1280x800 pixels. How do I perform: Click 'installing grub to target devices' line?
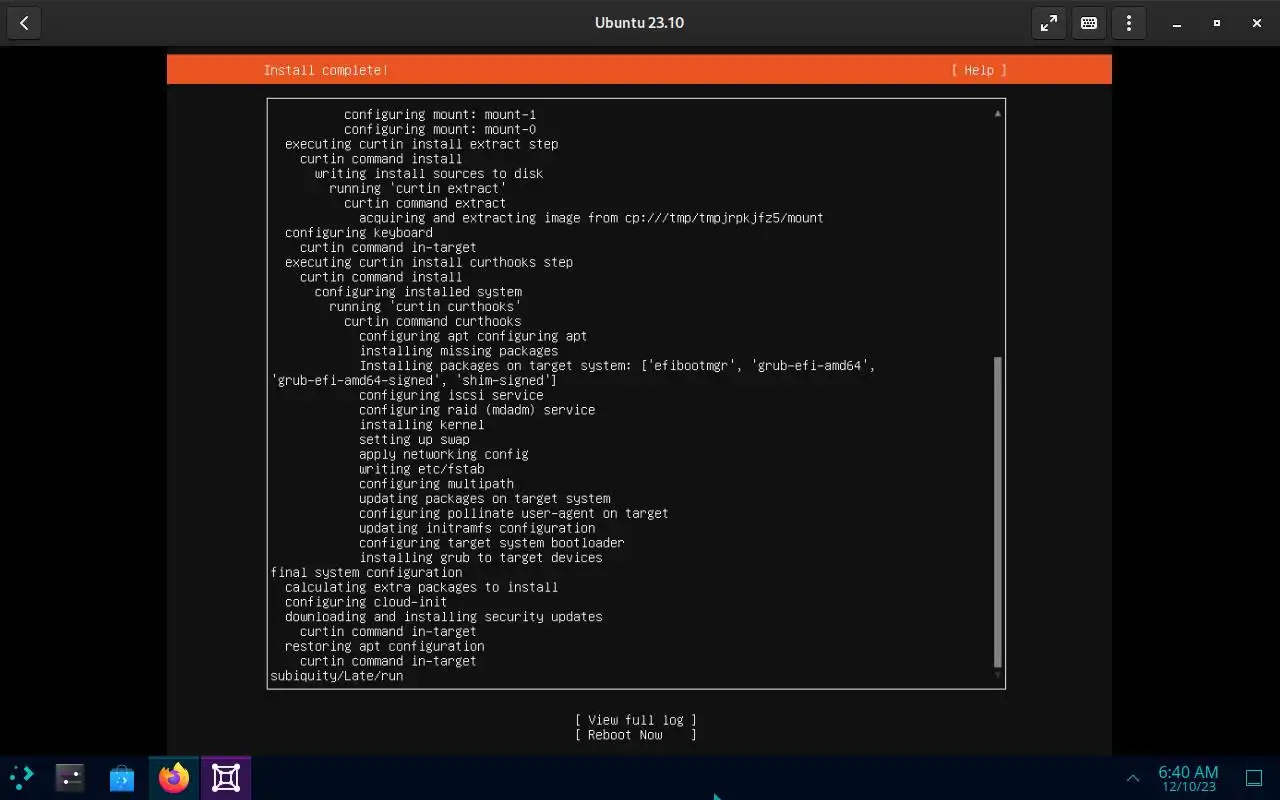click(481, 558)
